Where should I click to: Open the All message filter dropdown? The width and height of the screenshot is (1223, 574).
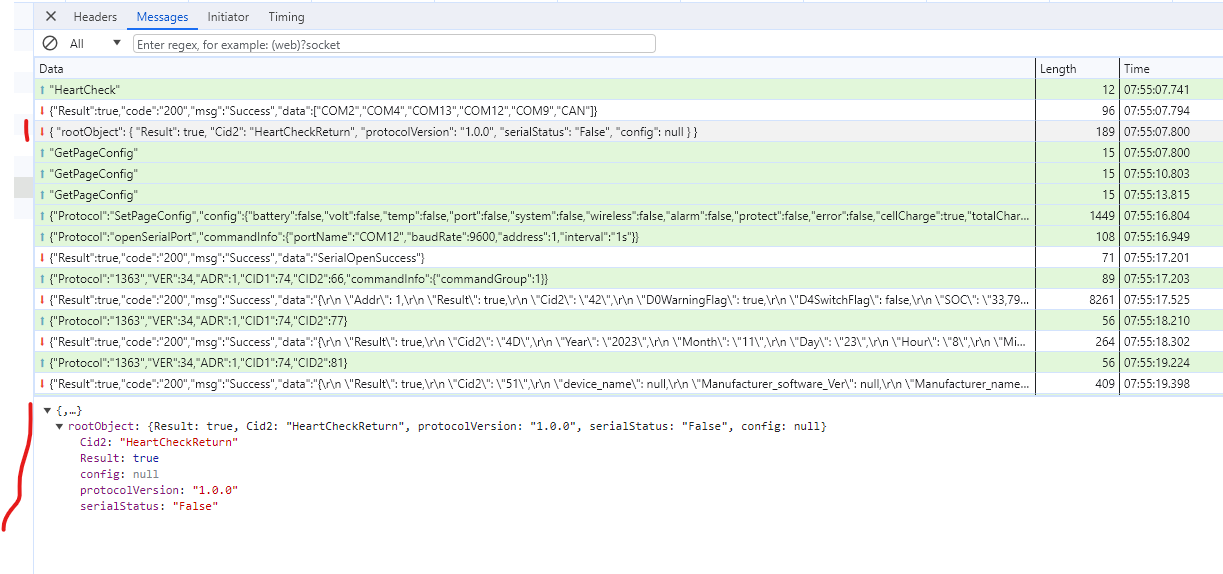pyautogui.click(x=95, y=44)
